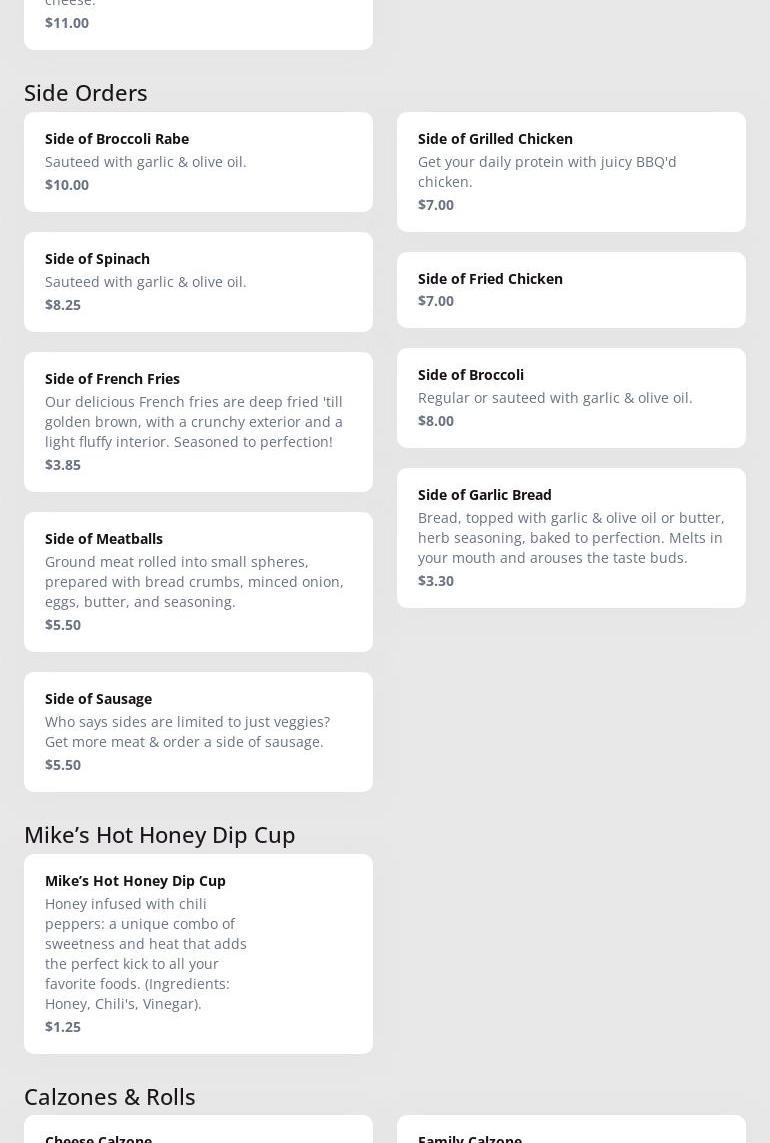This screenshot has height=1143, width=770.
Task: Select Mike's Hot Honey Dip Cup item
Action: (x=198, y=953)
